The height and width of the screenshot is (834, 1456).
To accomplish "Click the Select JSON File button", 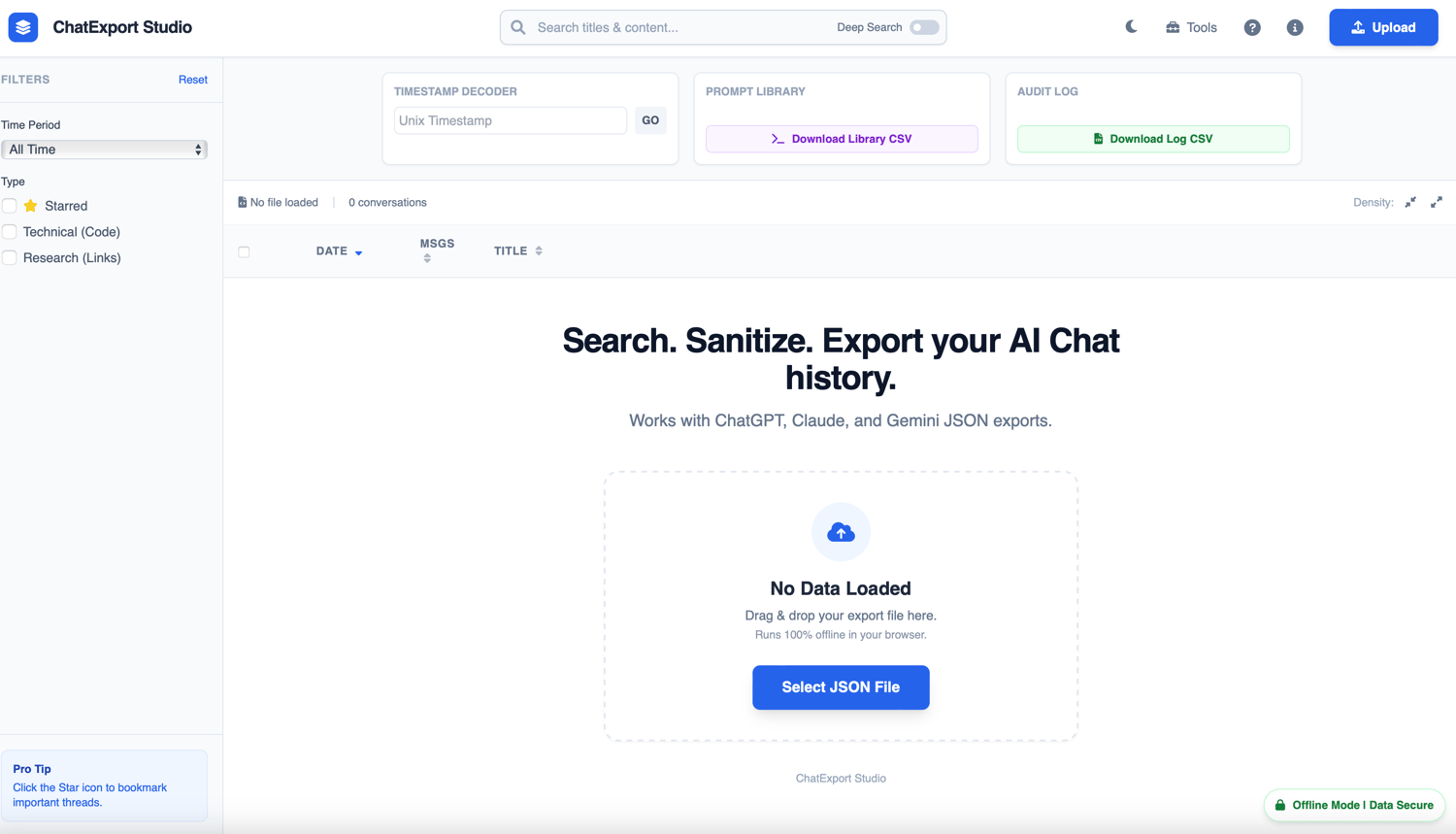I will (x=841, y=687).
